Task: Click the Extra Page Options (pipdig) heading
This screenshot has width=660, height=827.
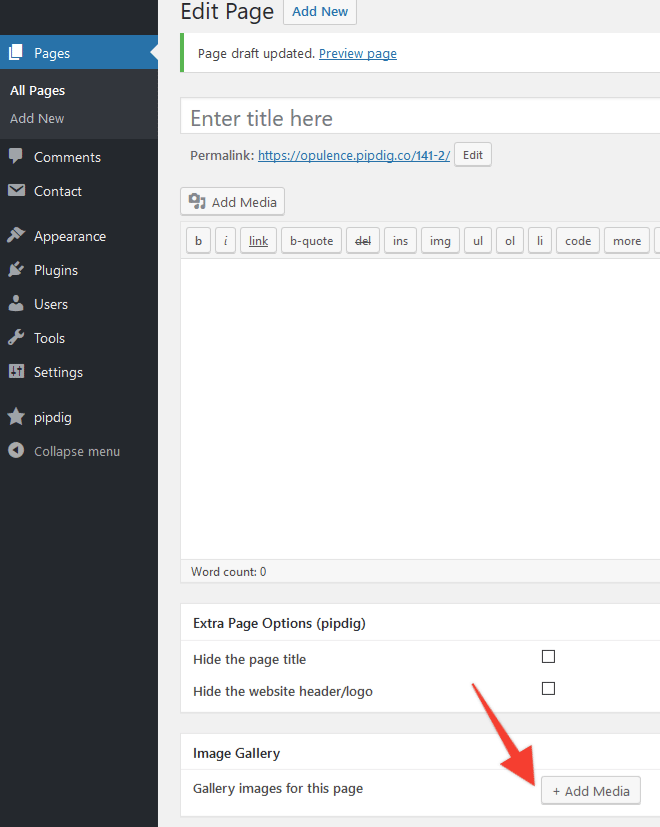Action: tap(279, 623)
